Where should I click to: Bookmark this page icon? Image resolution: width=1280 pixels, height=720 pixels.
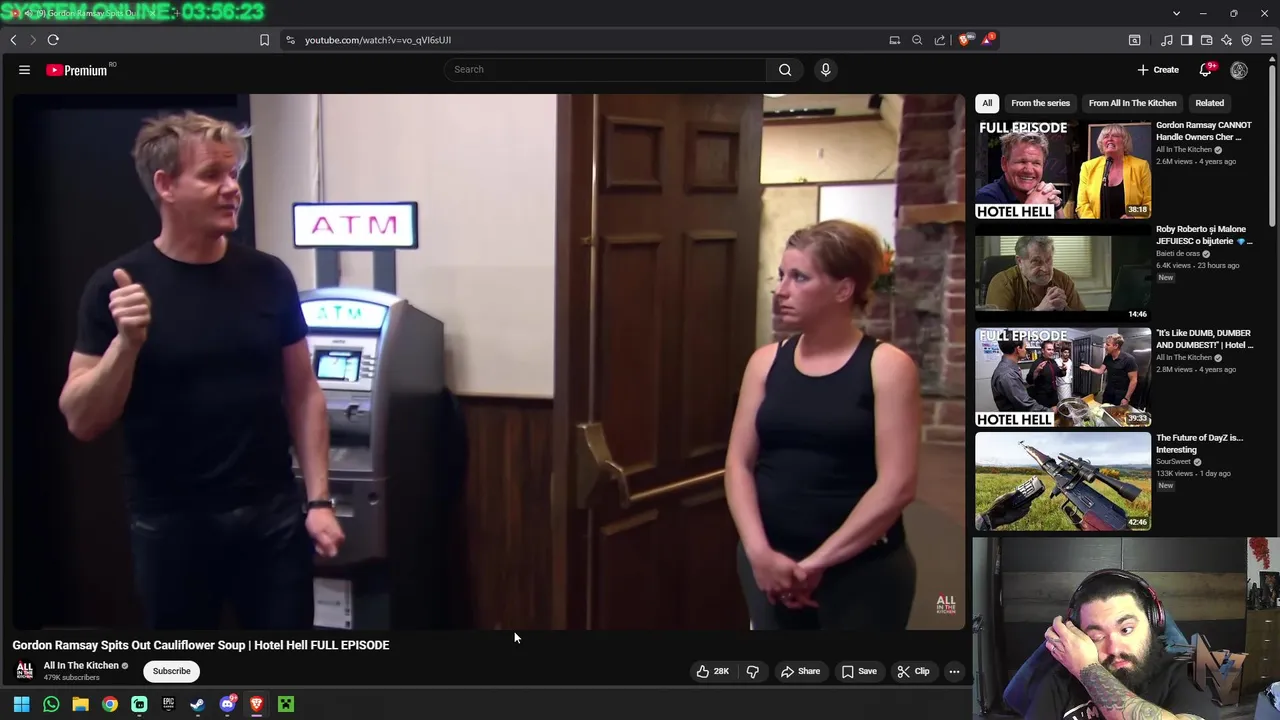point(264,40)
